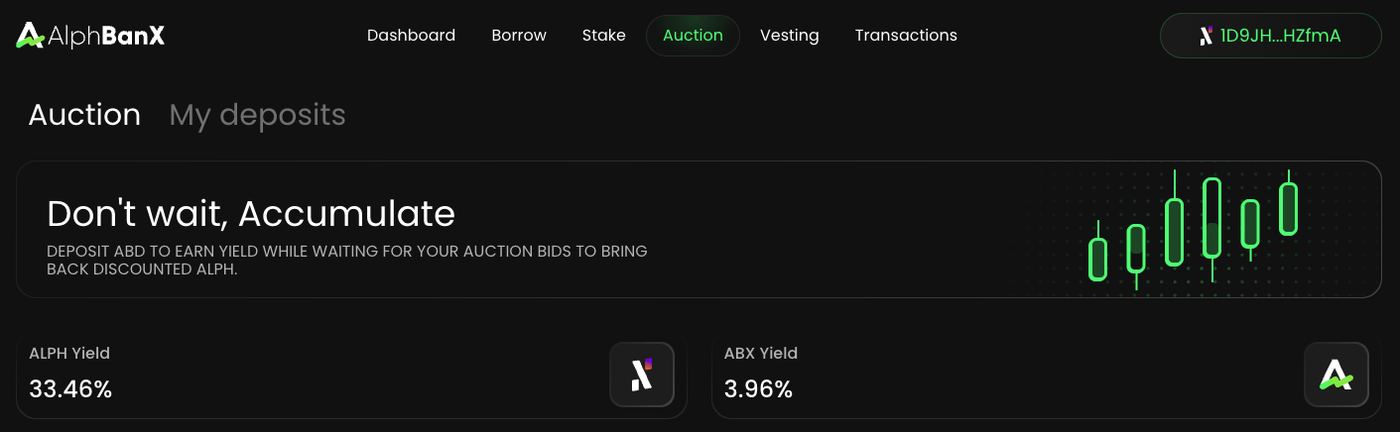Open the Dashboard page

click(411, 35)
